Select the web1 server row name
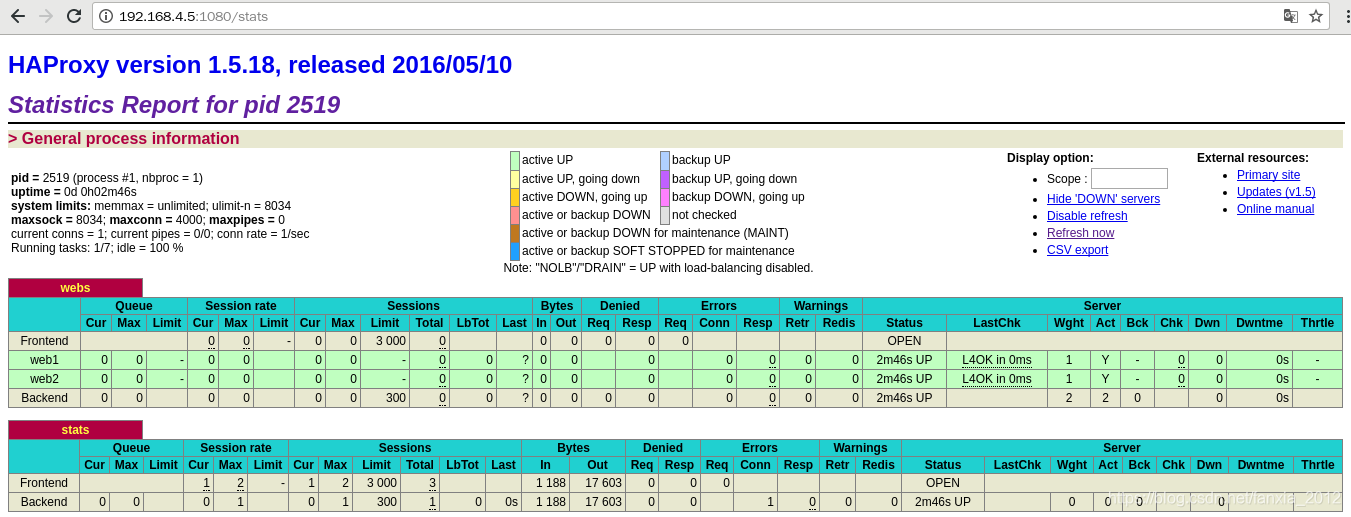1351x517 pixels. pyautogui.click(x=44, y=360)
